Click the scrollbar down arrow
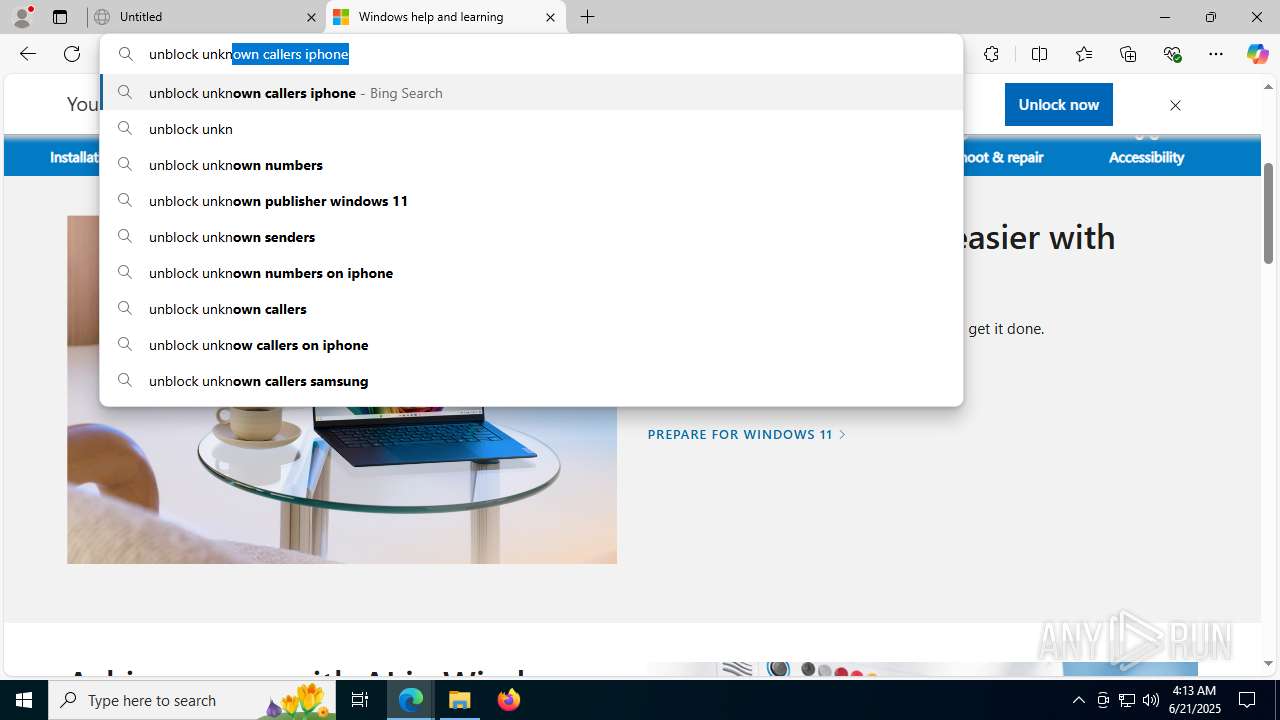The height and width of the screenshot is (720, 1280). 1268,663
